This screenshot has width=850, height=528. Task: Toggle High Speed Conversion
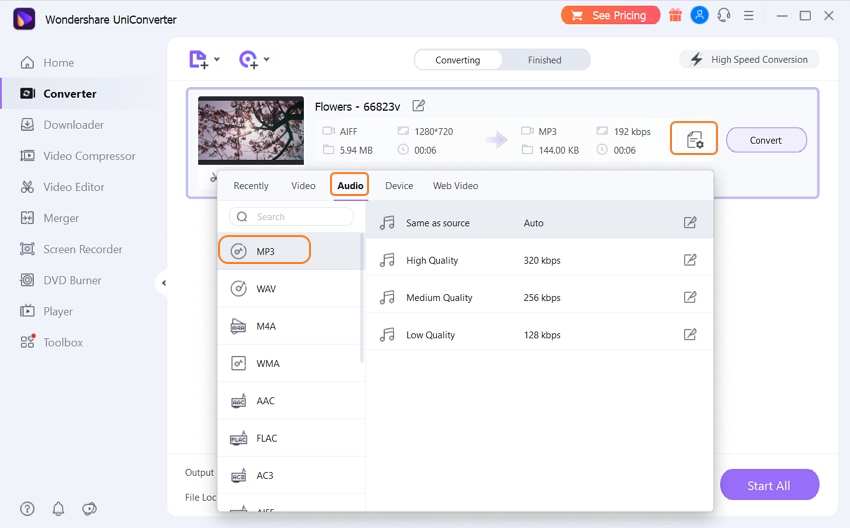click(x=749, y=60)
